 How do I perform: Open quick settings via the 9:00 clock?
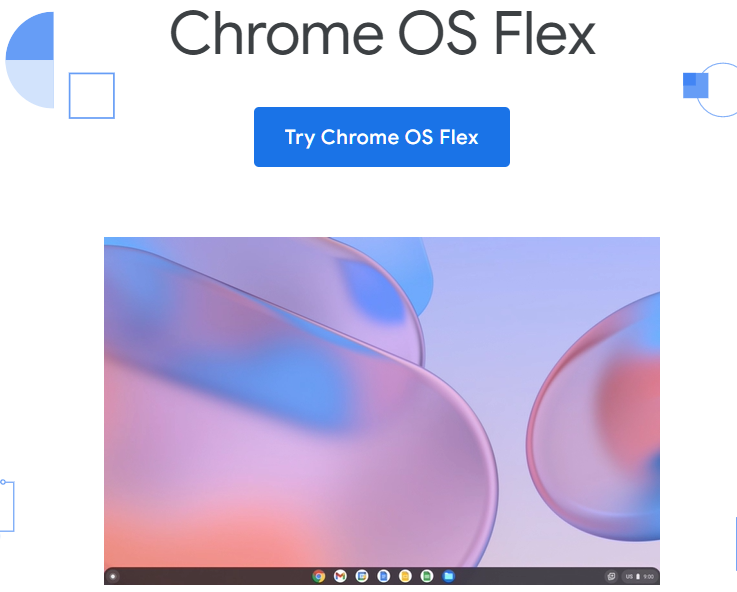649,576
